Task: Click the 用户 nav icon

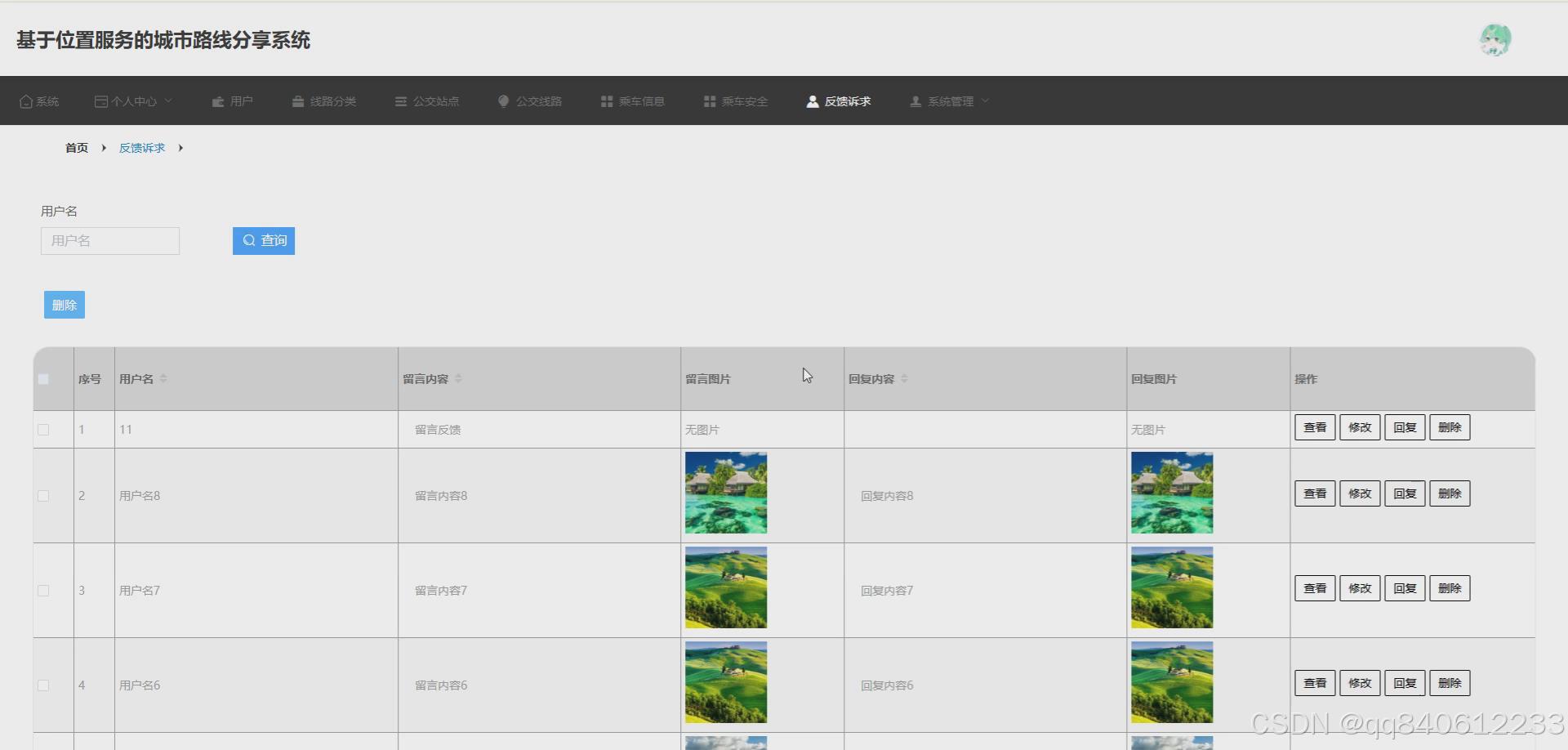Action: pos(218,101)
